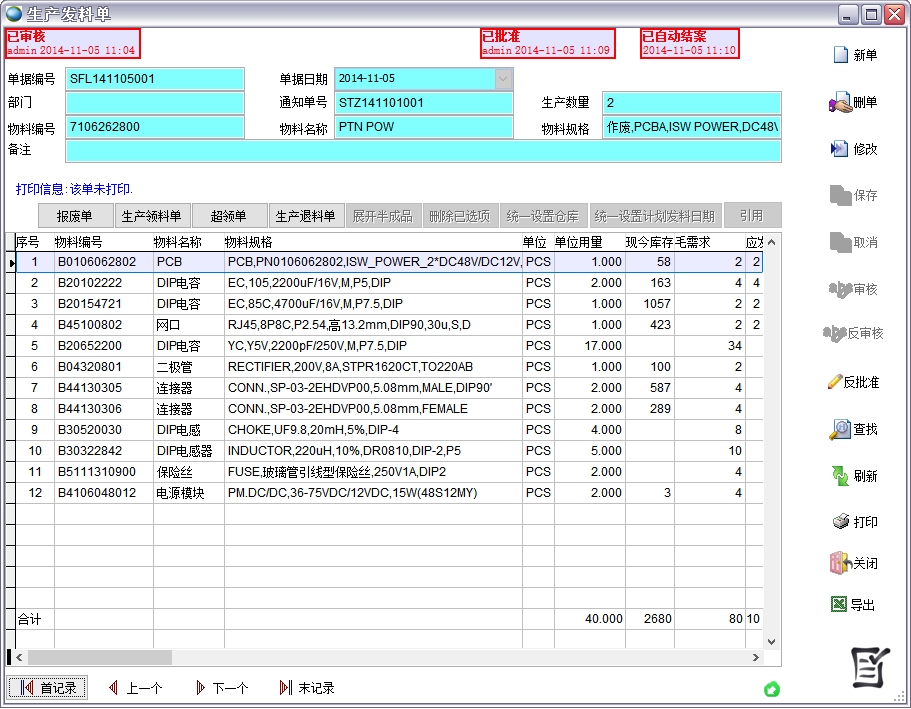Jump to the last record with 末记录
The image size is (911, 709).
pyautogui.click(x=307, y=688)
